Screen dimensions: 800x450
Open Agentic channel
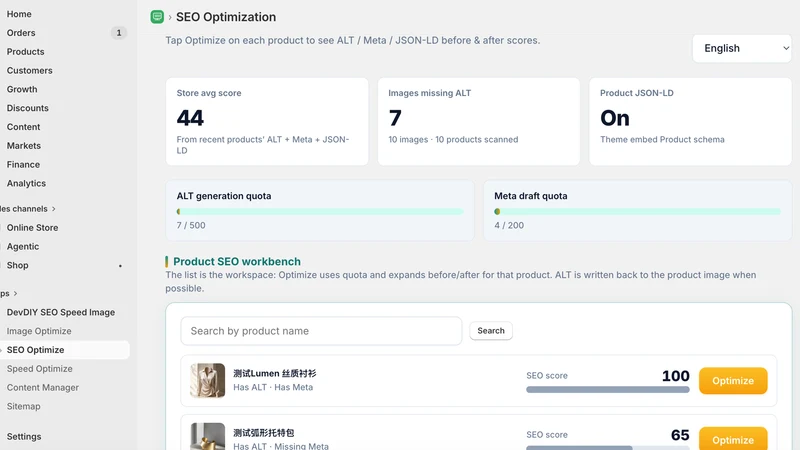click(22, 247)
